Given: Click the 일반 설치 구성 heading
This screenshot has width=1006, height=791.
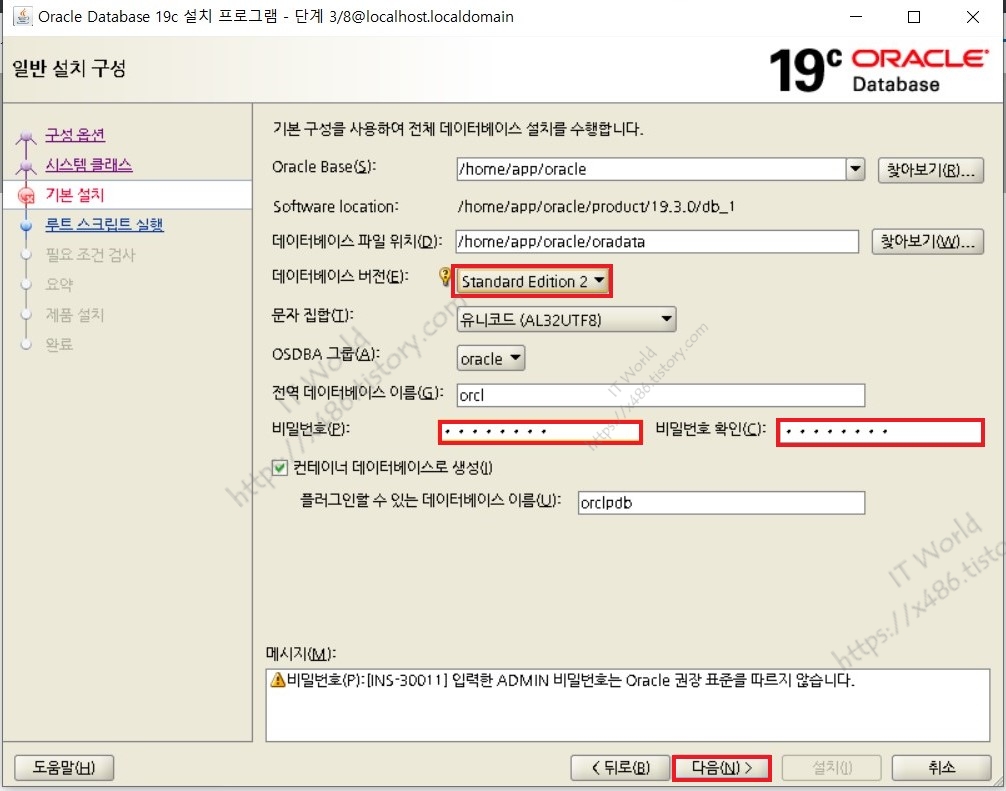Looking at the screenshot, I should pyautogui.click(x=69, y=69).
